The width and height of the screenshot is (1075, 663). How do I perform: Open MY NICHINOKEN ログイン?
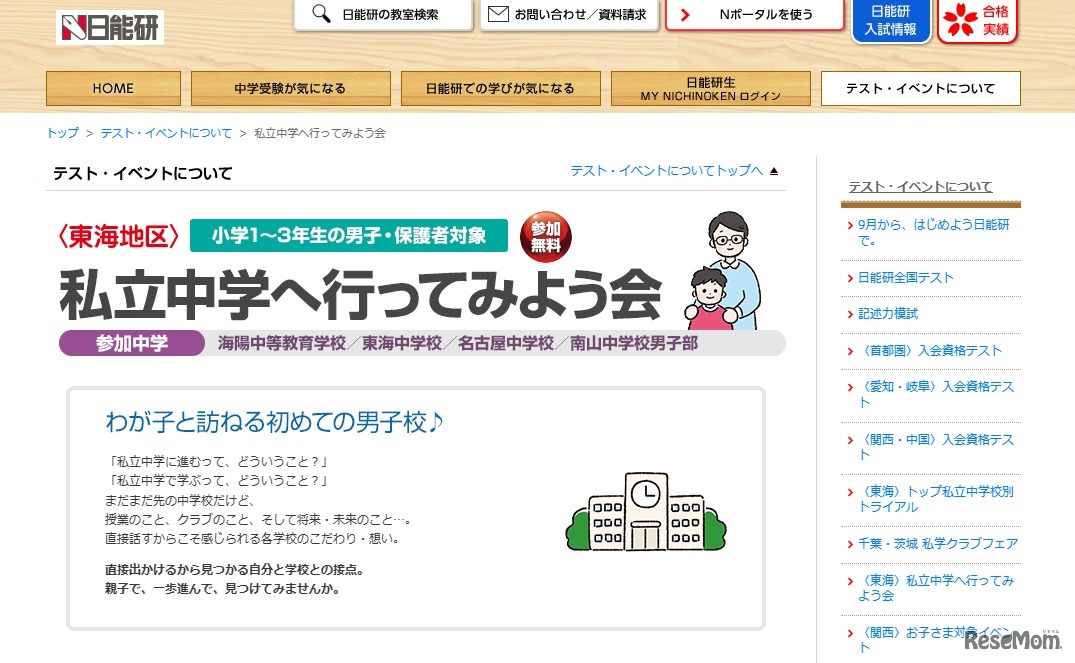710,88
